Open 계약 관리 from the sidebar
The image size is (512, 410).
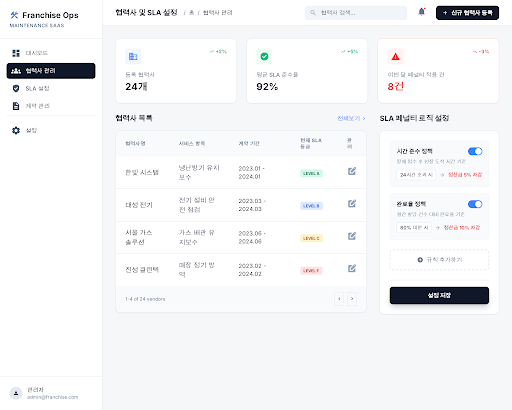coord(51,106)
